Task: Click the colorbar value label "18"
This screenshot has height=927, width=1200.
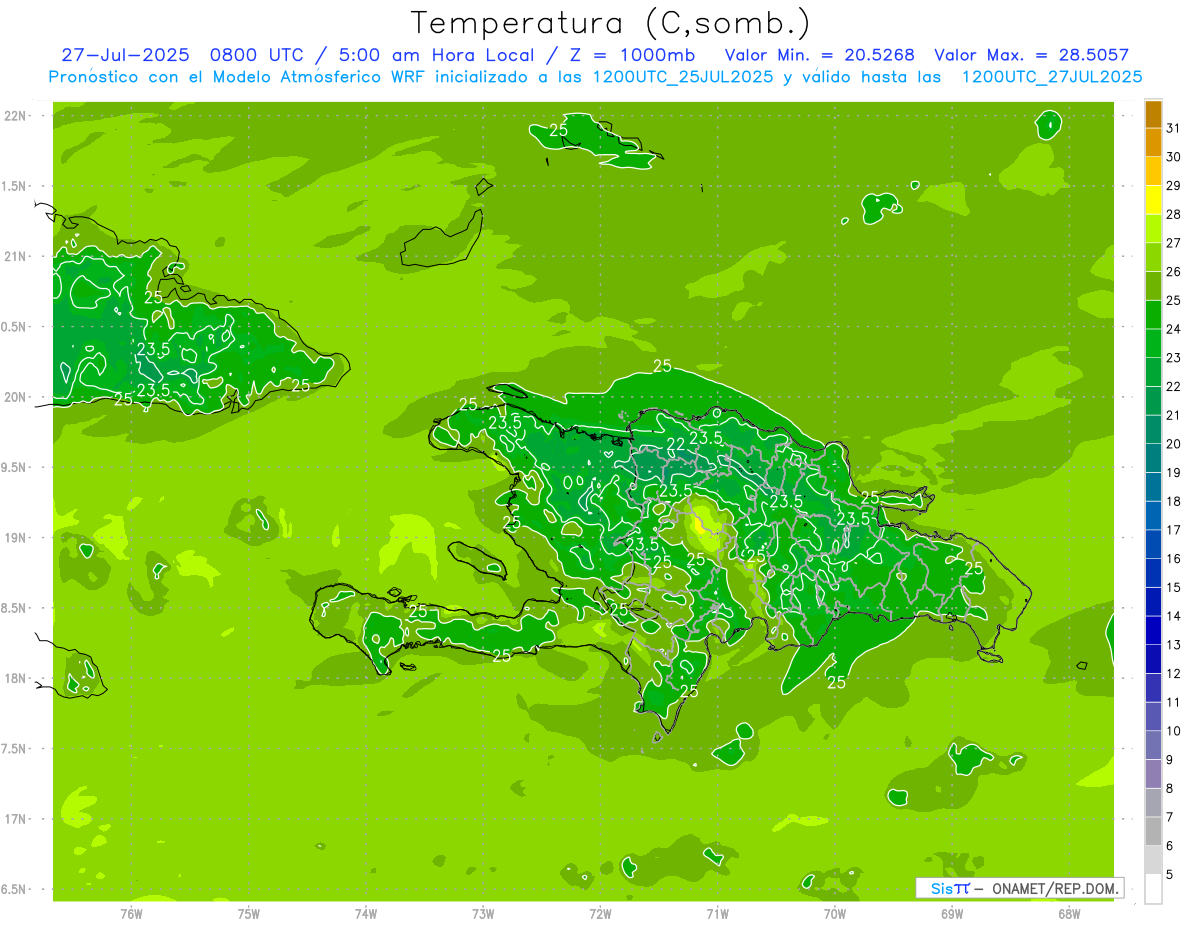Action: coord(1174,502)
